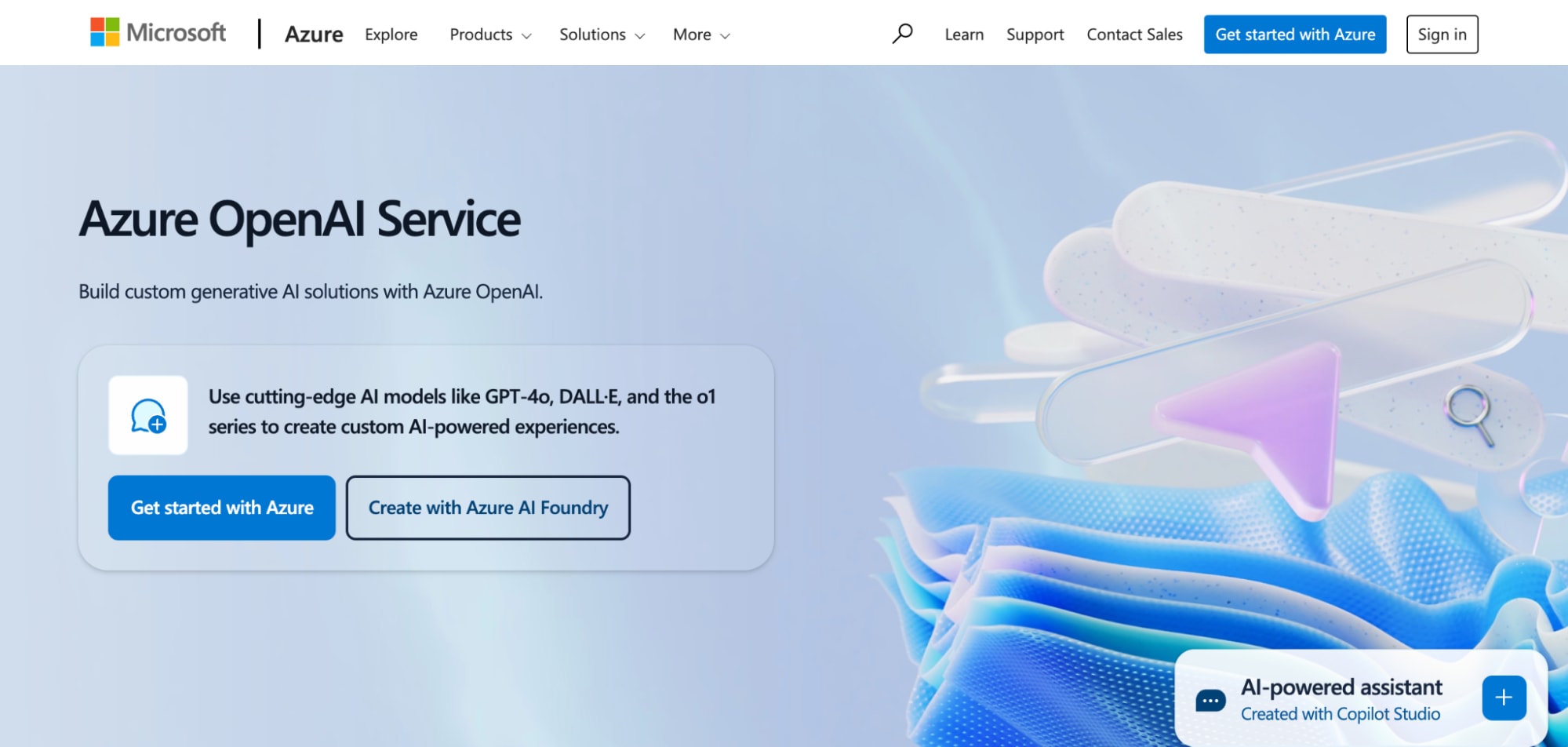Viewport: 1568px width, 747px height.
Task: Expand the Solutions dropdown
Action: tap(602, 35)
